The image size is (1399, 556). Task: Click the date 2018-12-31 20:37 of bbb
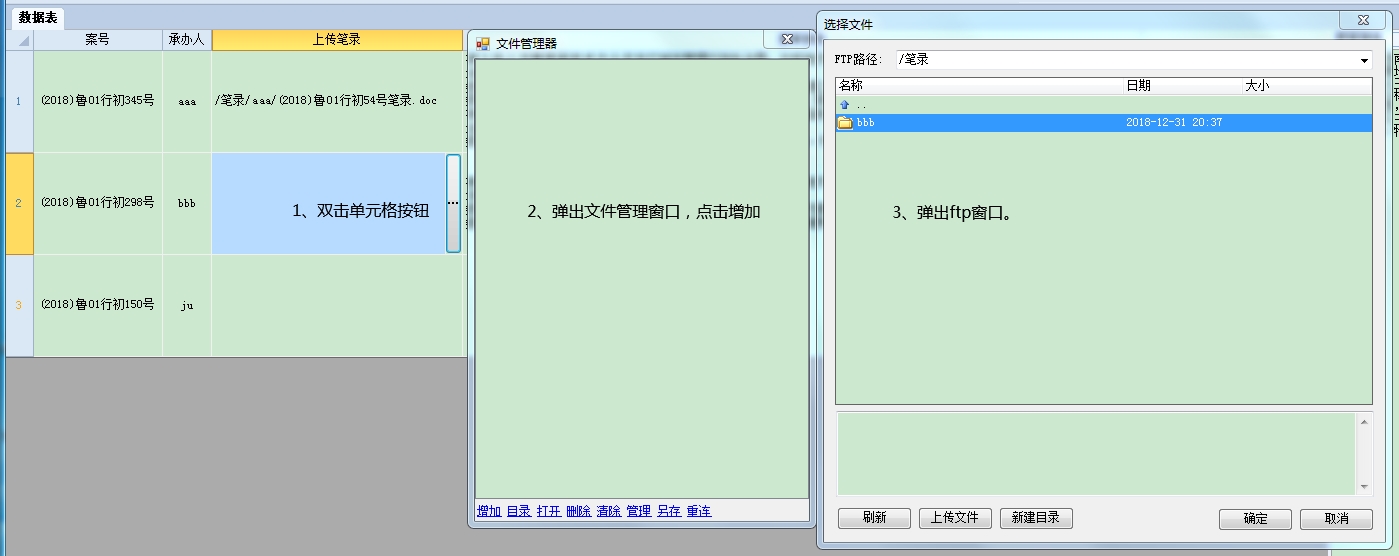(x=1174, y=122)
